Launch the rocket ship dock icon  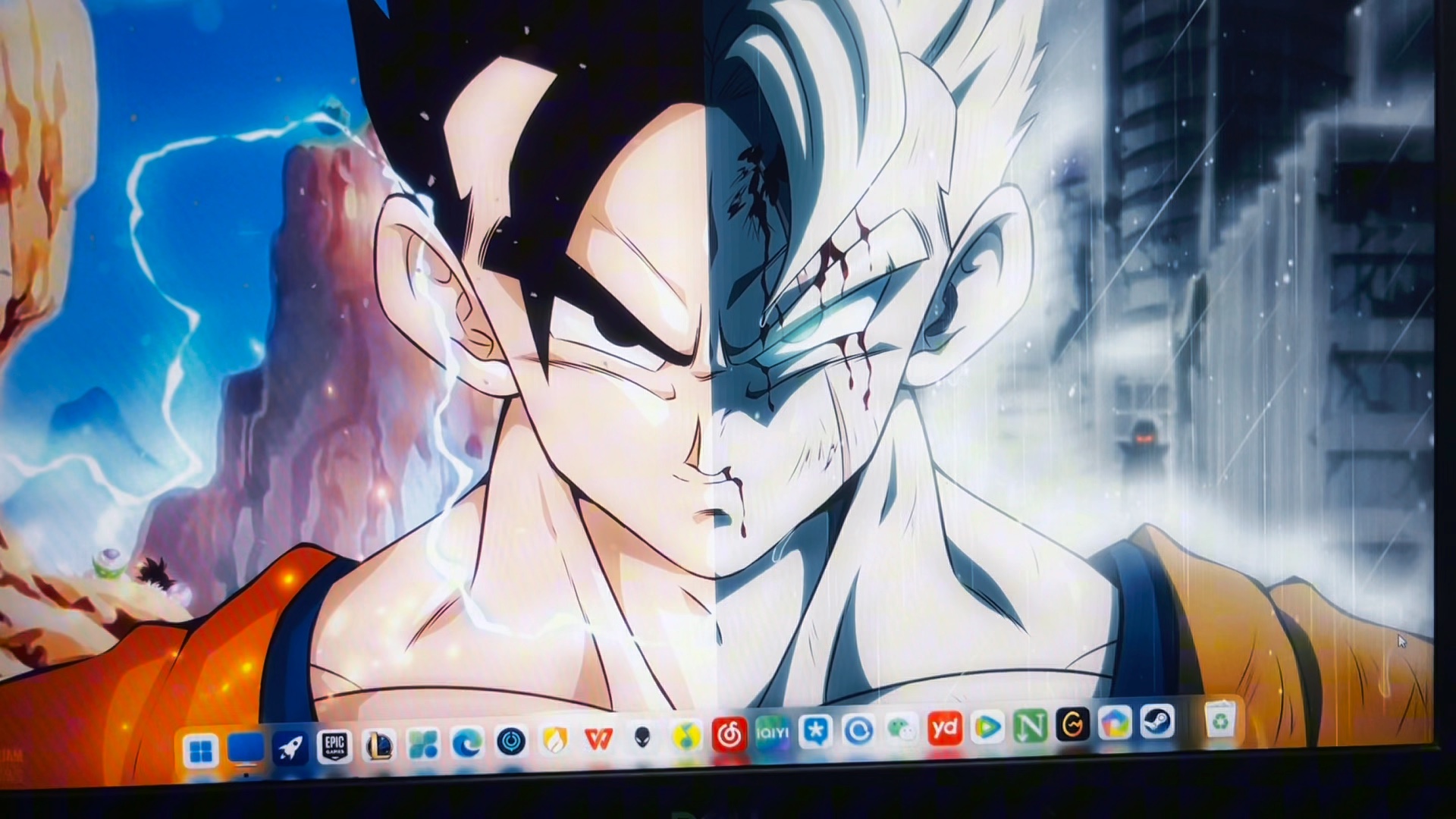(x=290, y=749)
